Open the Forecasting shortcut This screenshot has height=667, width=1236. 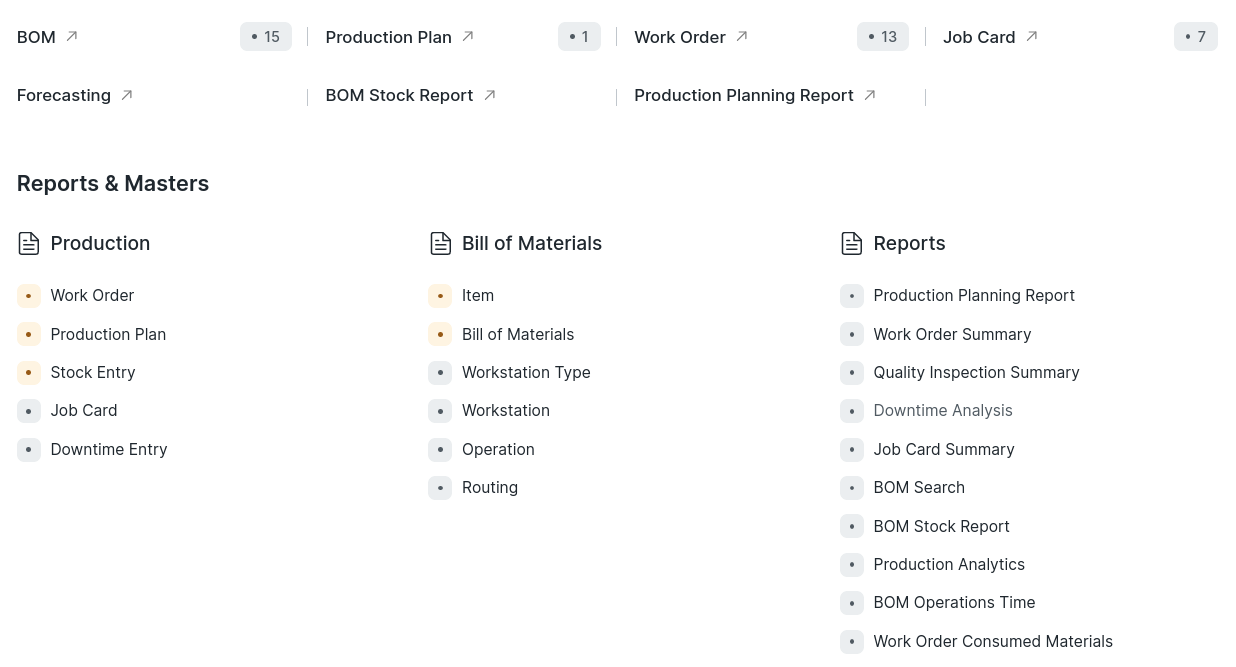[64, 95]
